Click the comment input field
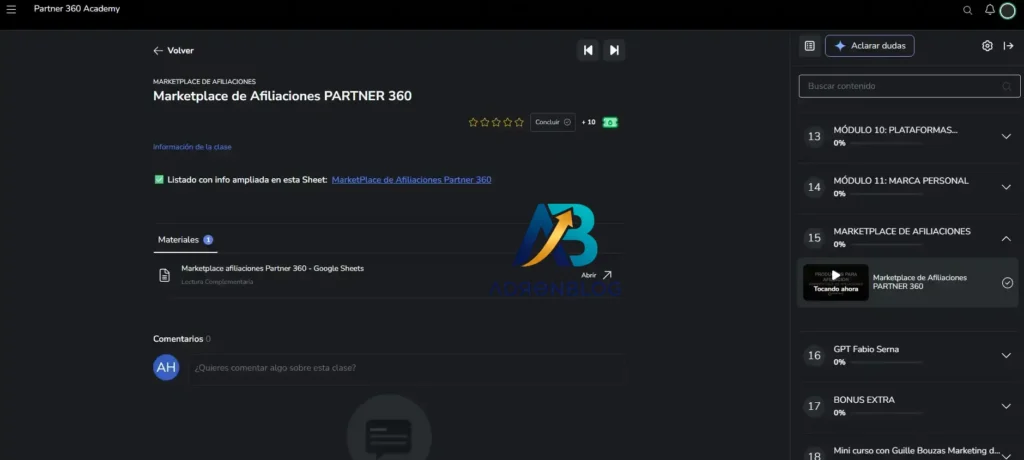The width and height of the screenshot is (1024, 460). pos(407,368)
